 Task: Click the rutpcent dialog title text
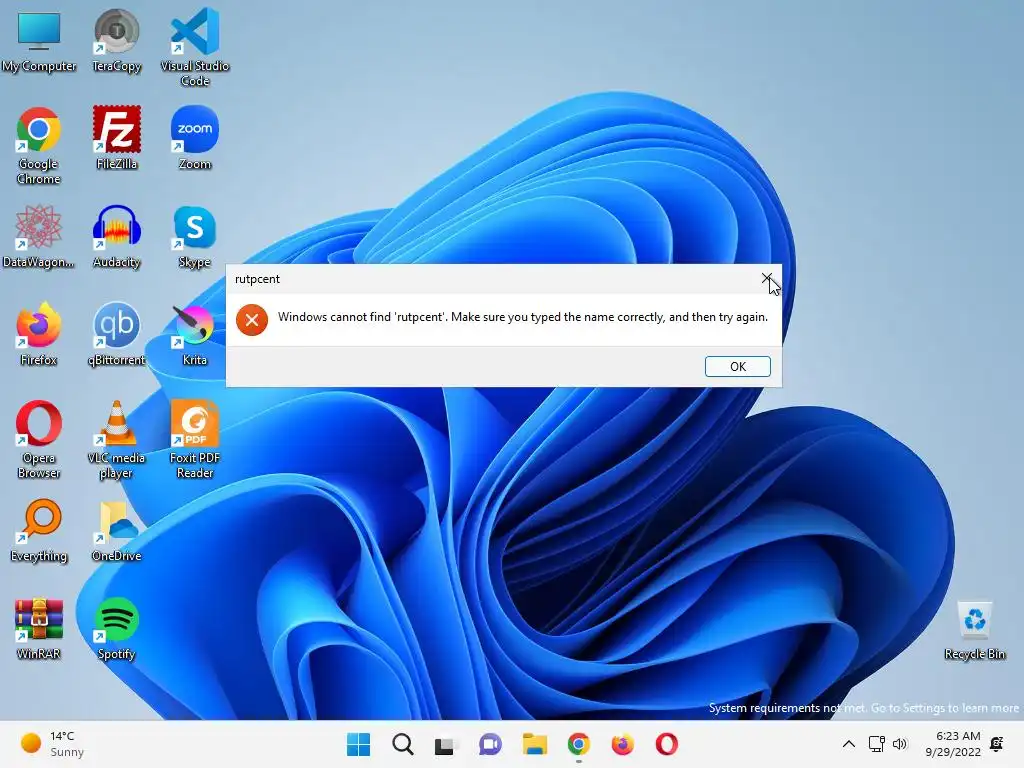257,279
